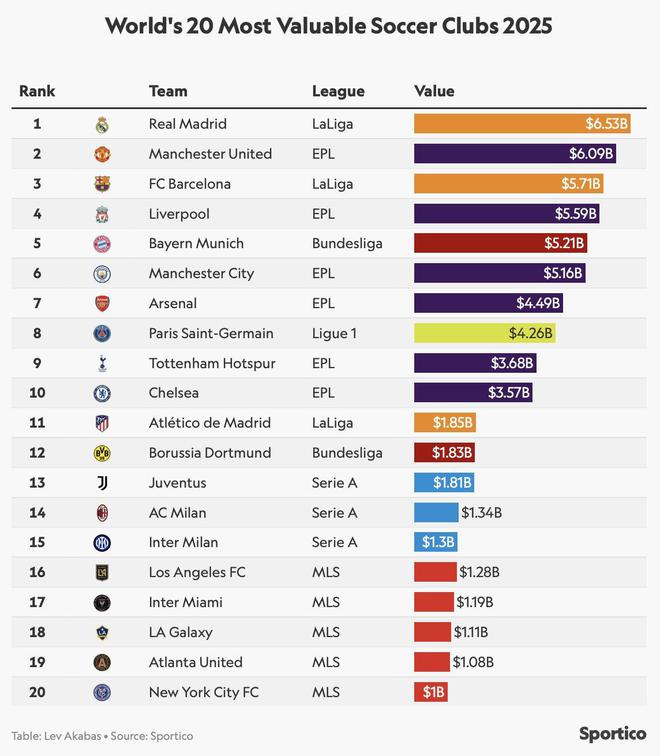Click the Real Madrid club crest
The height and width of the screenshot is (756, 660).
pyautogui.click(x=101, y=124)
